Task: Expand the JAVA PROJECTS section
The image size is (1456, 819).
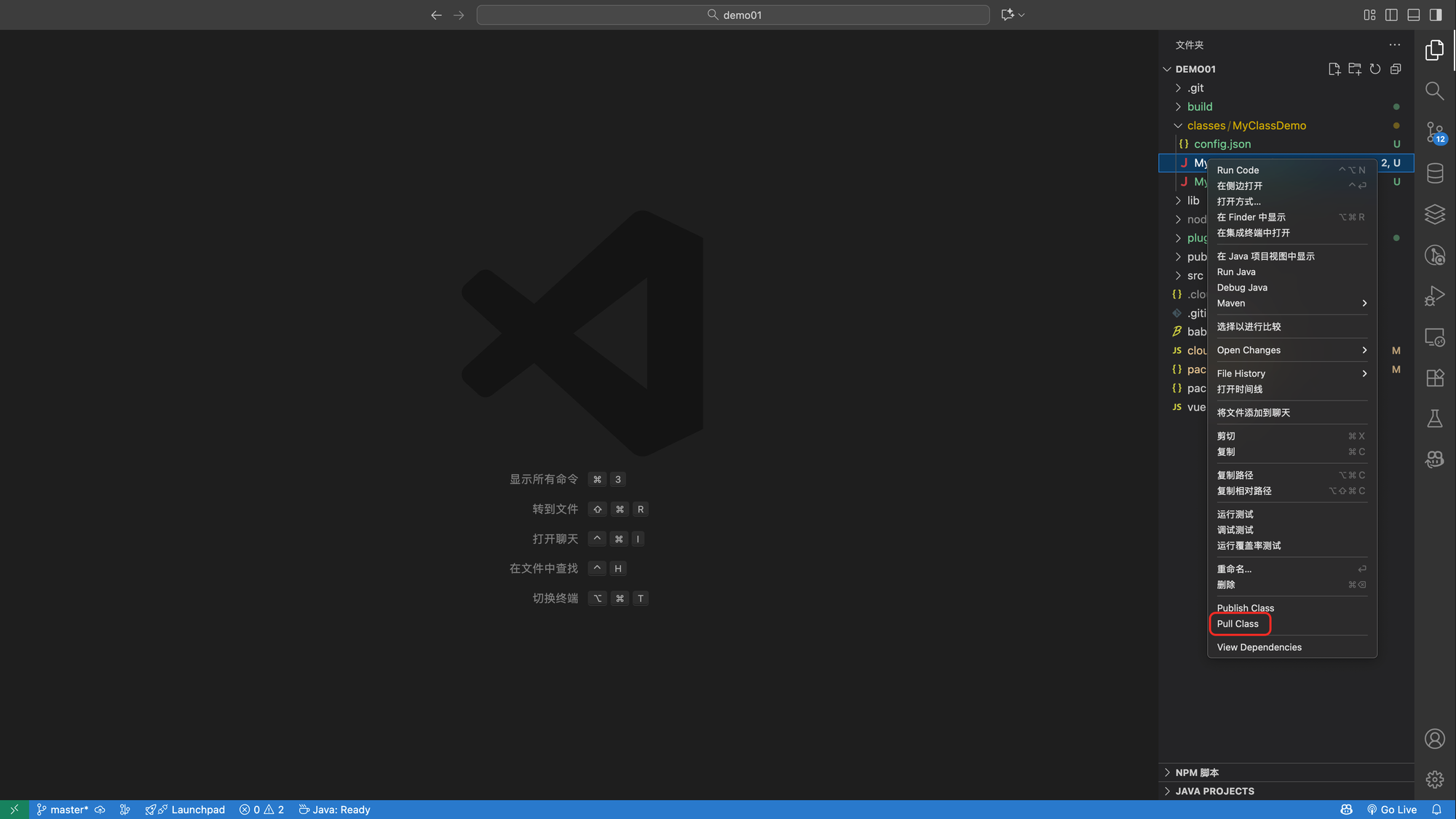Action: pyautogui.click(x=1214, y=791)
